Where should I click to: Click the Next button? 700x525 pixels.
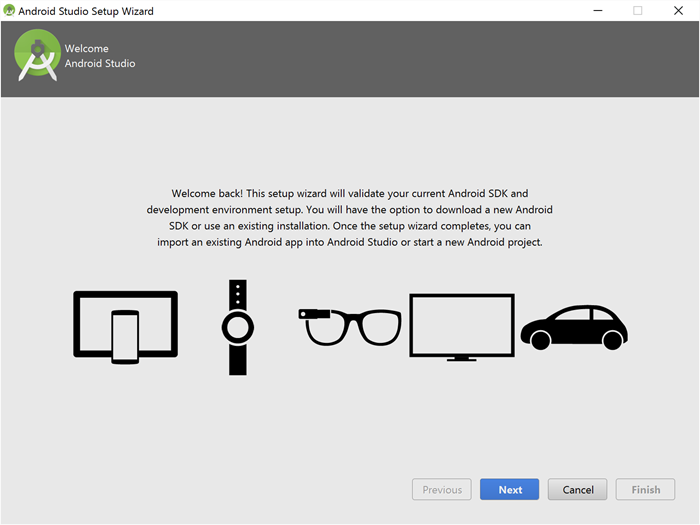click(509, 490)
